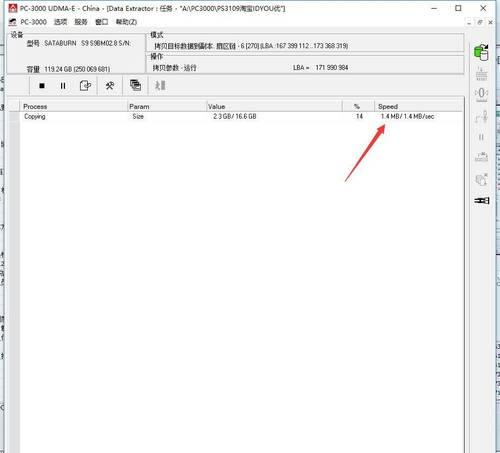Stop the running copy process
This screenshot has width=500, height=453.
click(x=42, y=86)
